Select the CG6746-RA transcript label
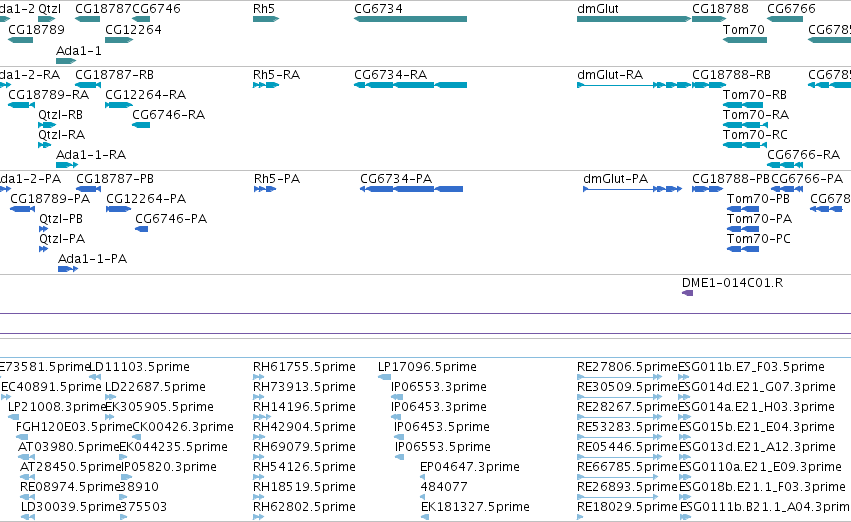Image resolution: width=851 pixels, height=522 pixels. pyautogui.click(x=168, y=114)
